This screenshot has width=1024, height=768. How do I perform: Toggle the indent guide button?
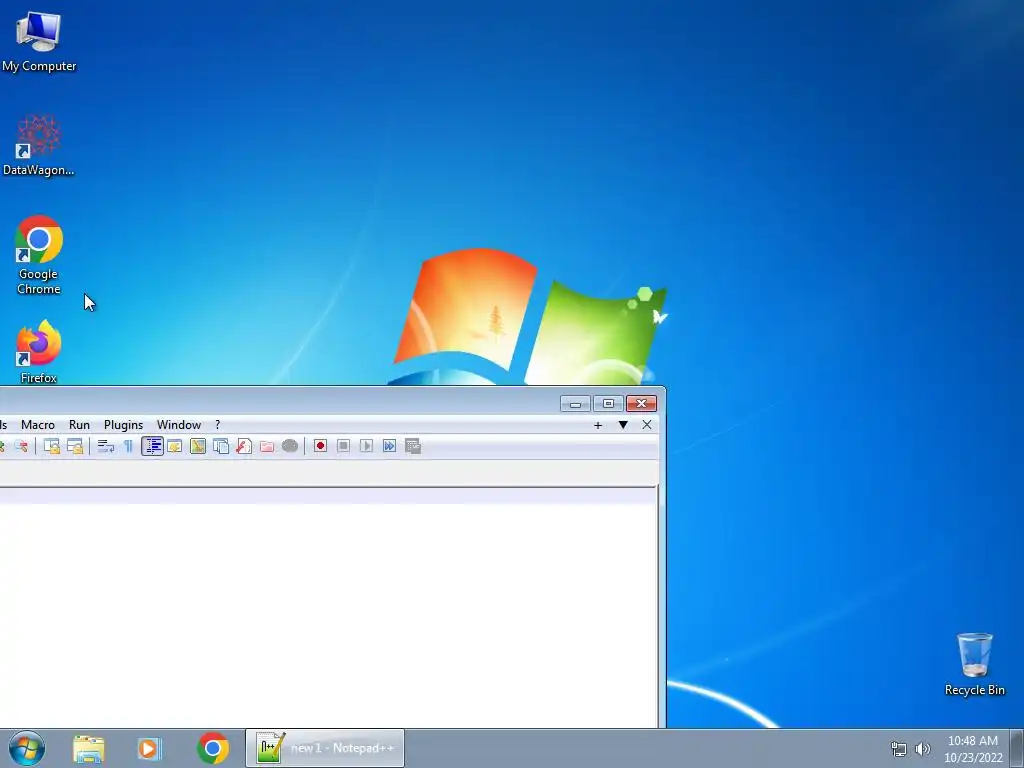[x=152, y=447]
